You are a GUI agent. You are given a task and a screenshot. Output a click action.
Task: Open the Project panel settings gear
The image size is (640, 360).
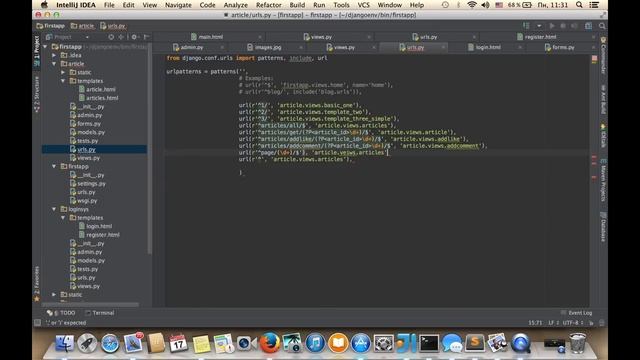[134, 37]
